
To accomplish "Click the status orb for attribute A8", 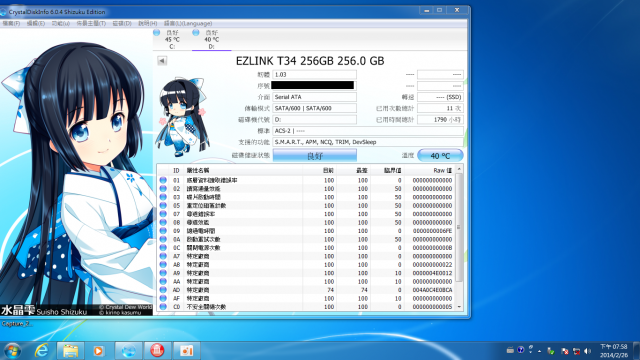I will pyautogui.click(x=163, y=264).
